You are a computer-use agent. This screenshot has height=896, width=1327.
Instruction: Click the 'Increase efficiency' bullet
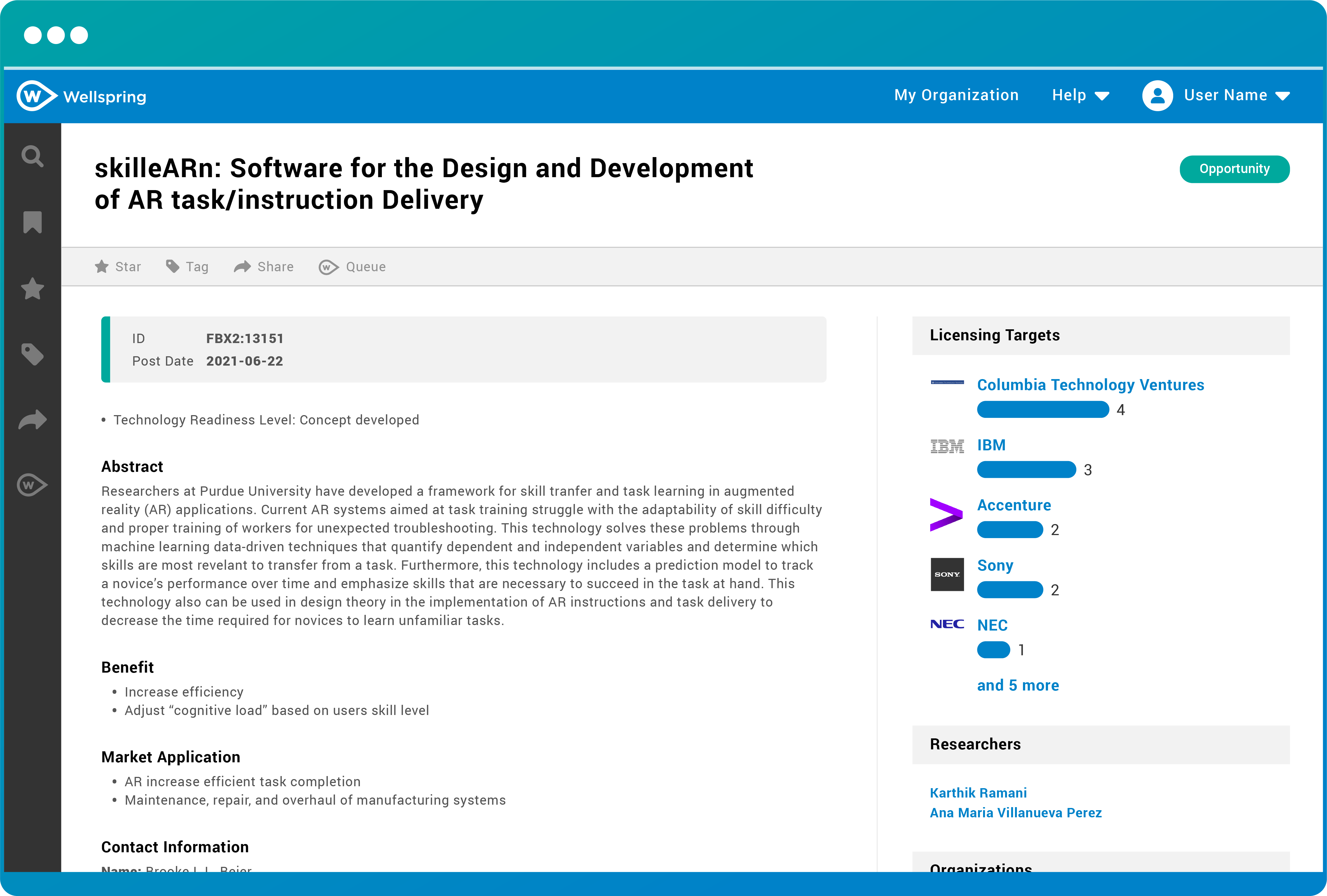tap(184, 692)
